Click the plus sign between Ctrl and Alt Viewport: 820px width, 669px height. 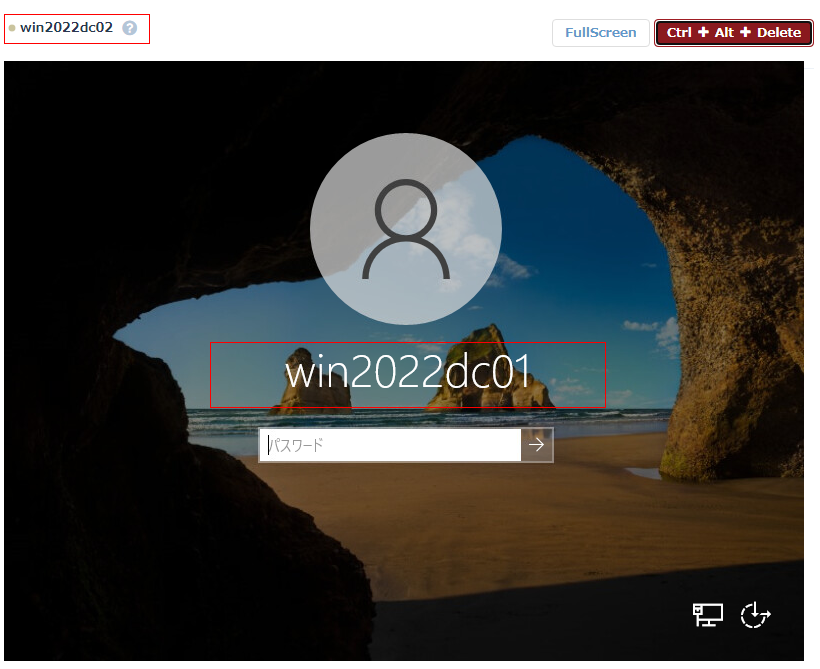coord(702,33)
